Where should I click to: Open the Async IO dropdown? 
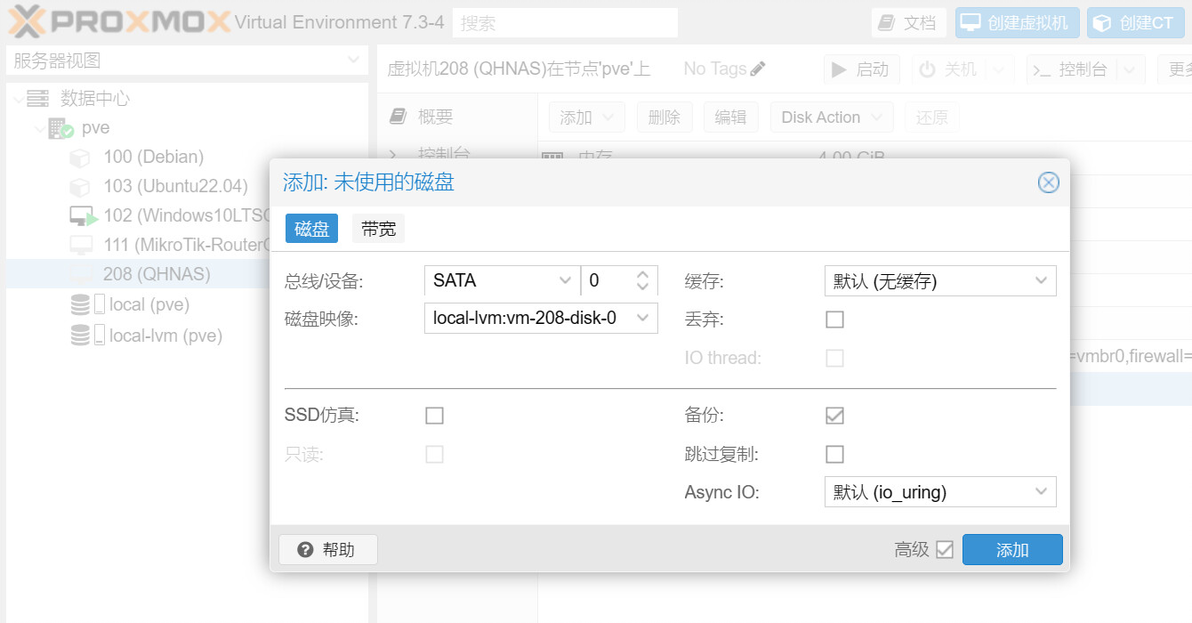coord(1041,492)
